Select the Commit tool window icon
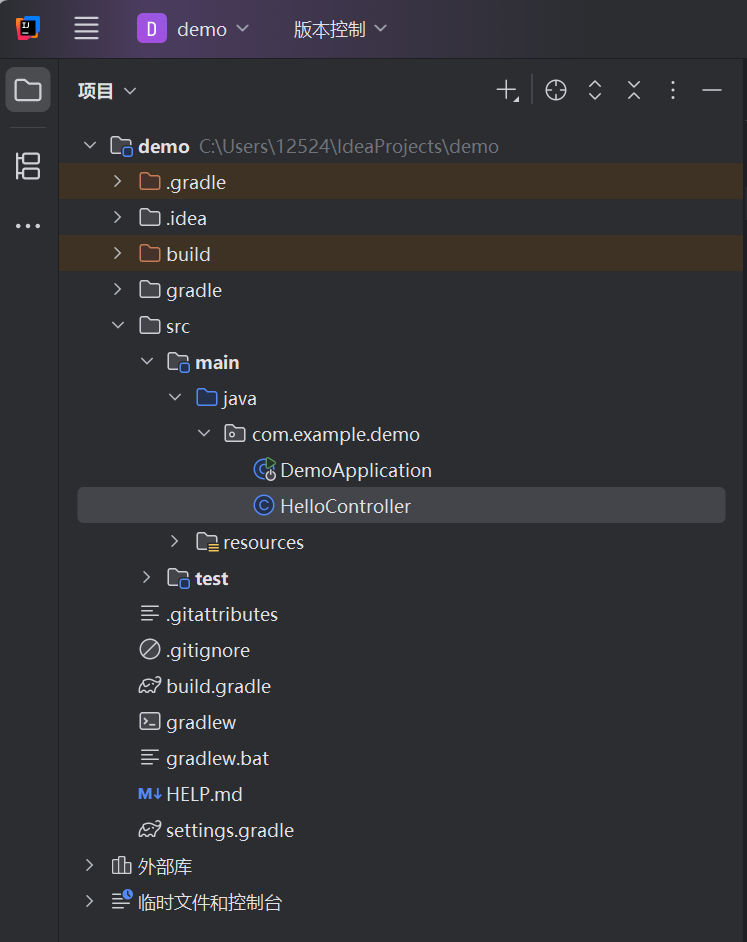The height and width of the screenshot is (942, 747). click(x=27, y=166)
